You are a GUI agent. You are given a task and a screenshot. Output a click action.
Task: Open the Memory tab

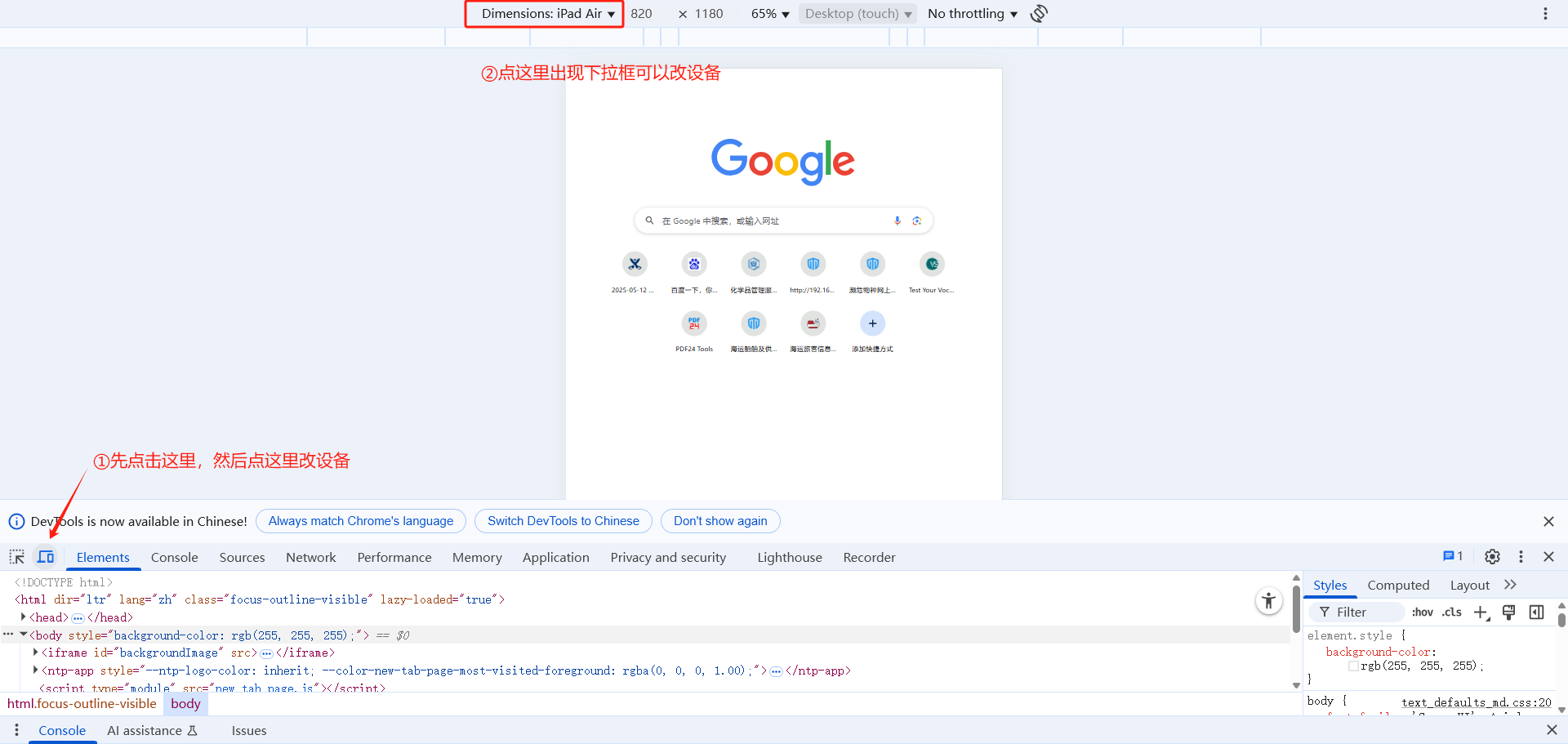click(x=477, y=557)
